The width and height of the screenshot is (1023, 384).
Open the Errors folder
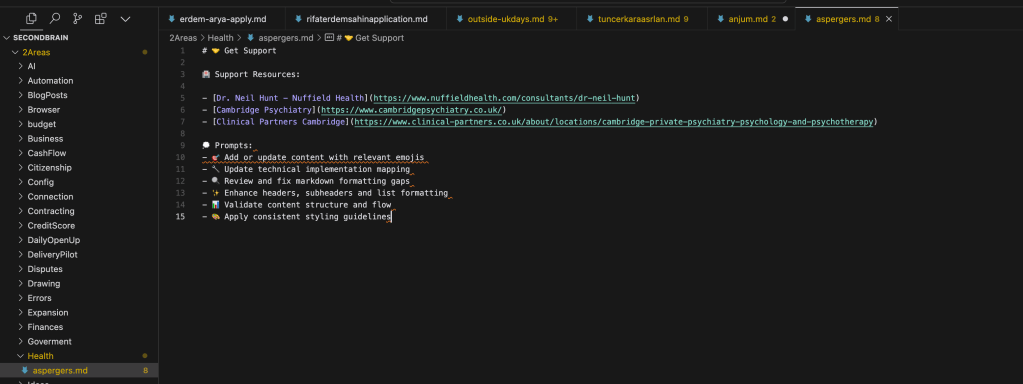39,298
